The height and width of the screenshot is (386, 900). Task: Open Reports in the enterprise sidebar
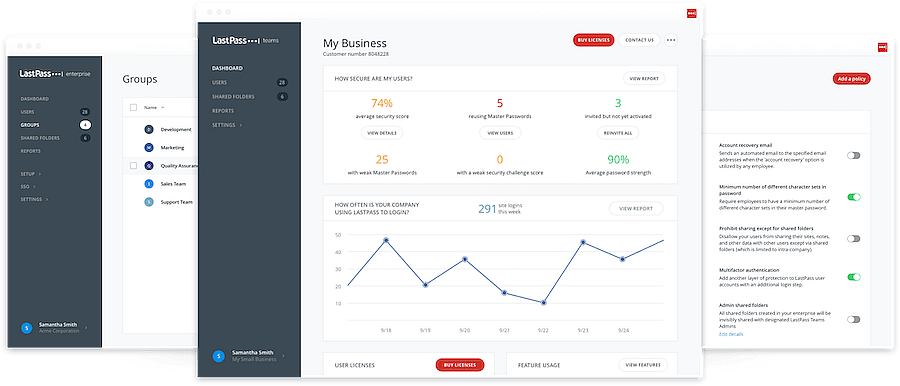30,151
